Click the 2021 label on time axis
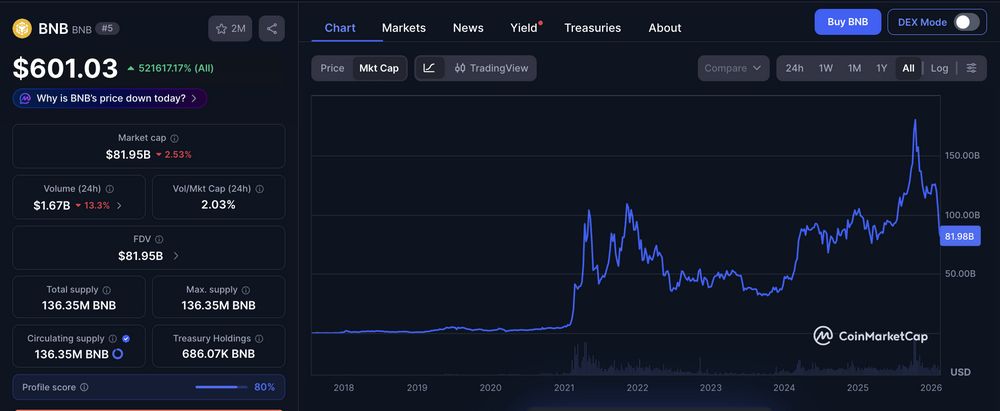The width and height of the screenshot is (1000, 411). 564,387
